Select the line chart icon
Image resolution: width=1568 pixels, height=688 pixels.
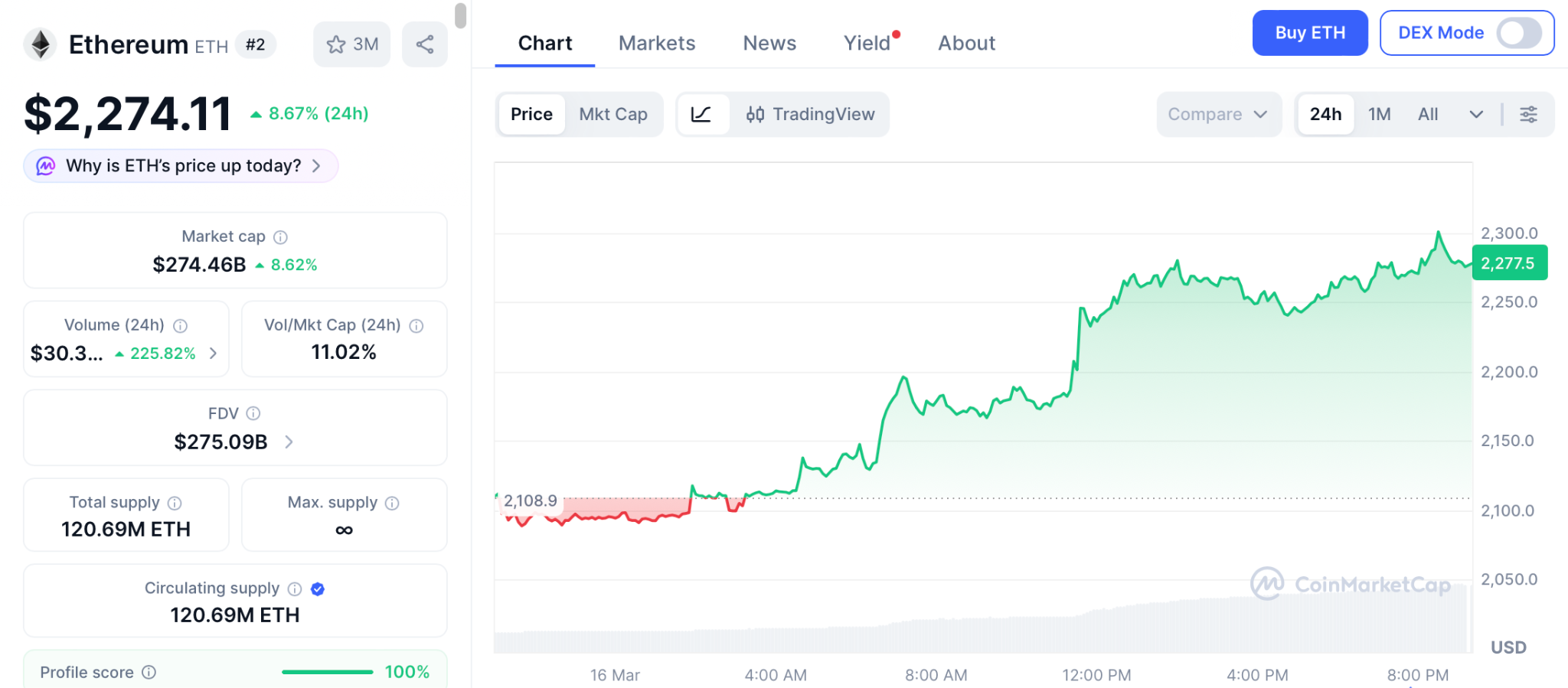tap(701, 114)
